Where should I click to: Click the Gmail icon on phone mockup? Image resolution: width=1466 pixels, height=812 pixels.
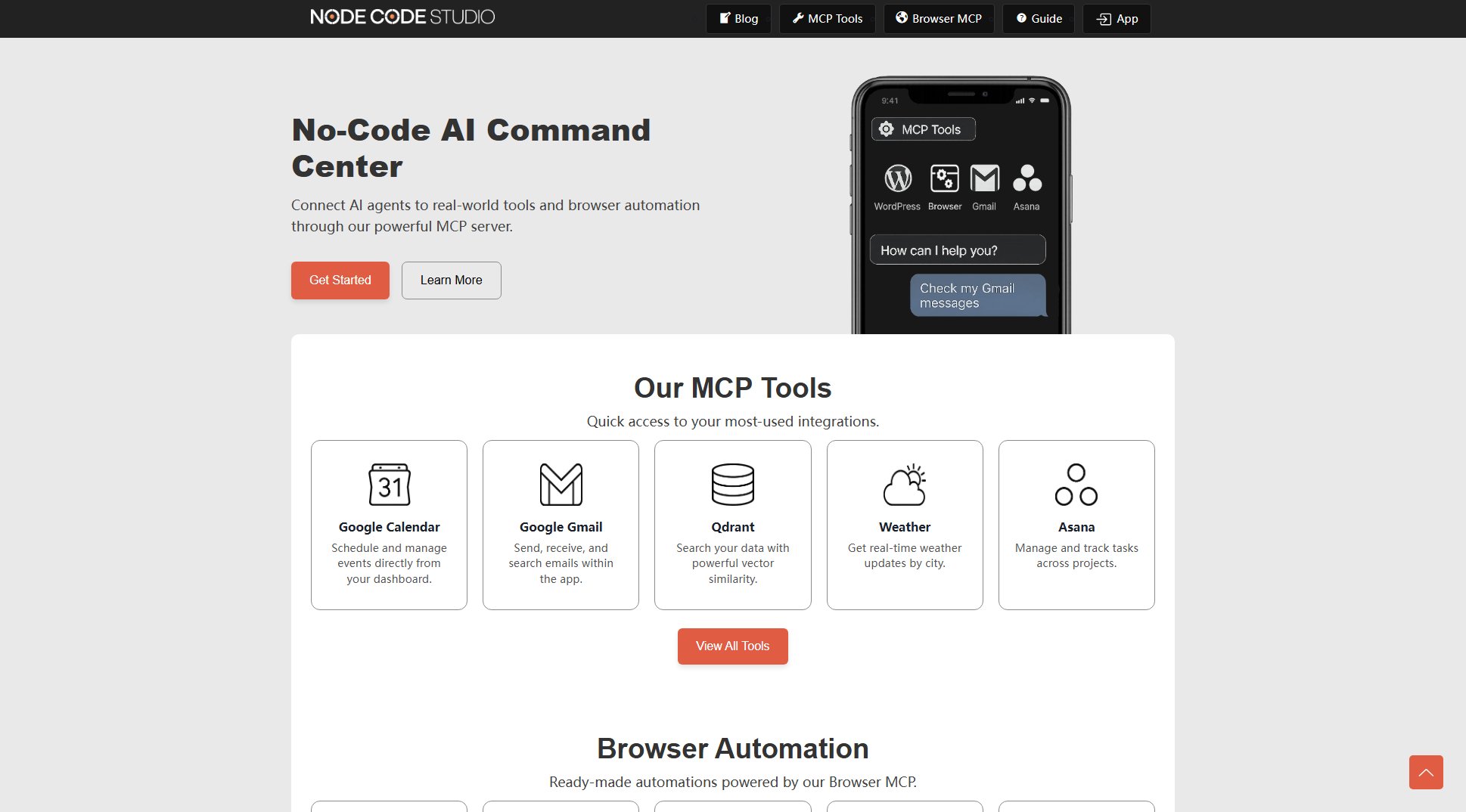click(984, 178)
